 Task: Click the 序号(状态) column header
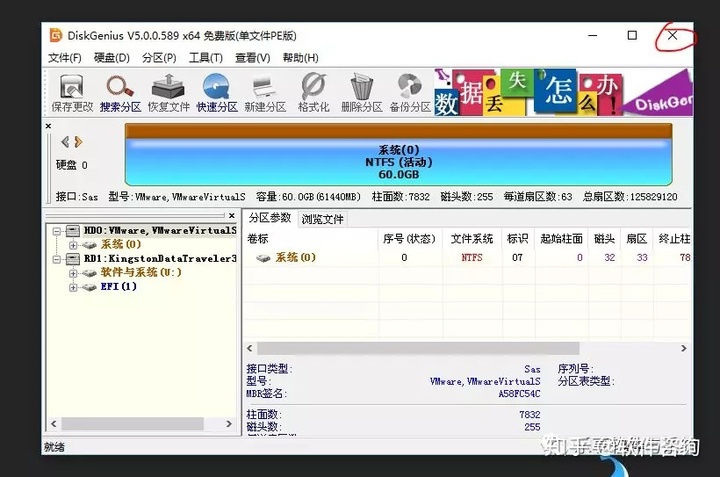(409, 239)
